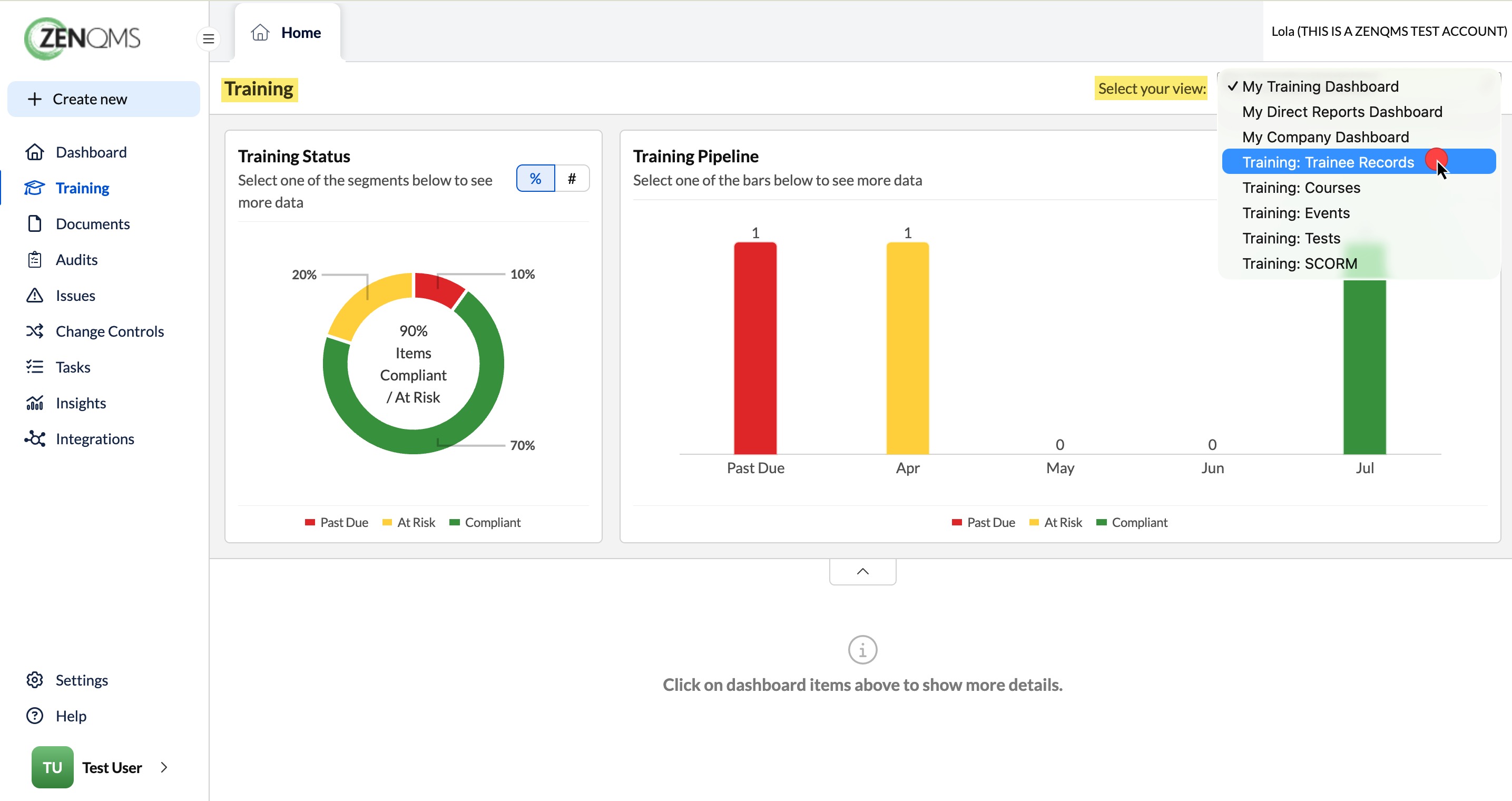Click the Insights chart icon
This screenshot has height=801, width=1512.
coord(35,403)
